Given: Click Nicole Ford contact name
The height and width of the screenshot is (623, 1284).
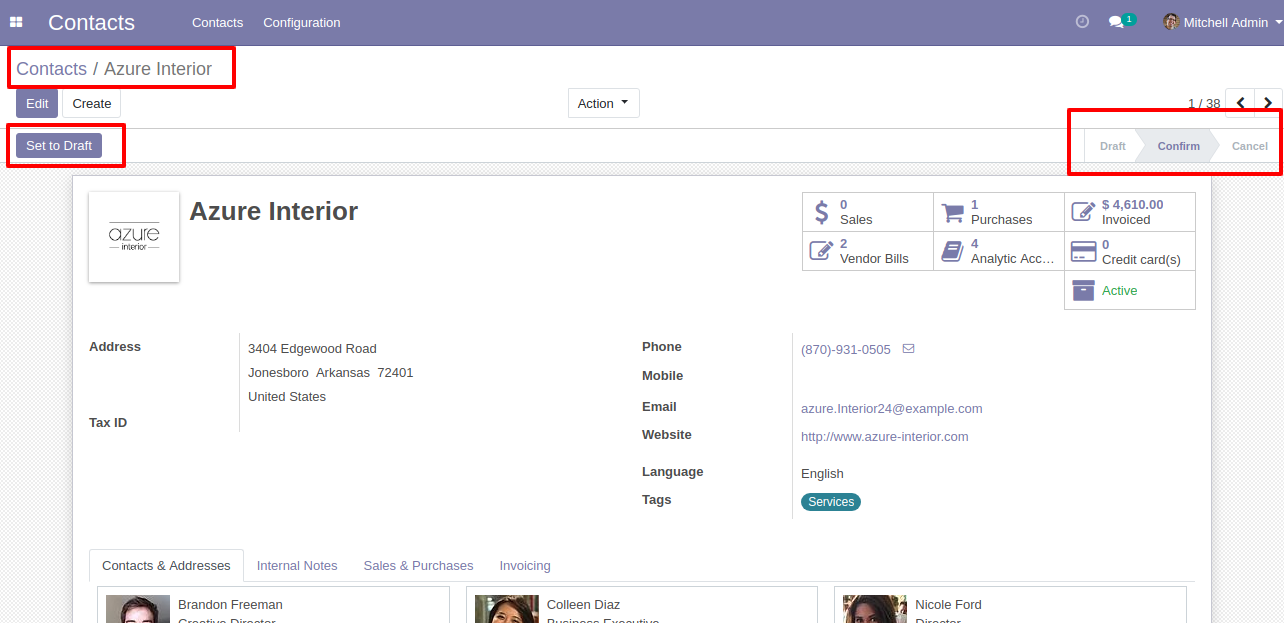Looking at the screenshot, I should click(x=948, y=604).
